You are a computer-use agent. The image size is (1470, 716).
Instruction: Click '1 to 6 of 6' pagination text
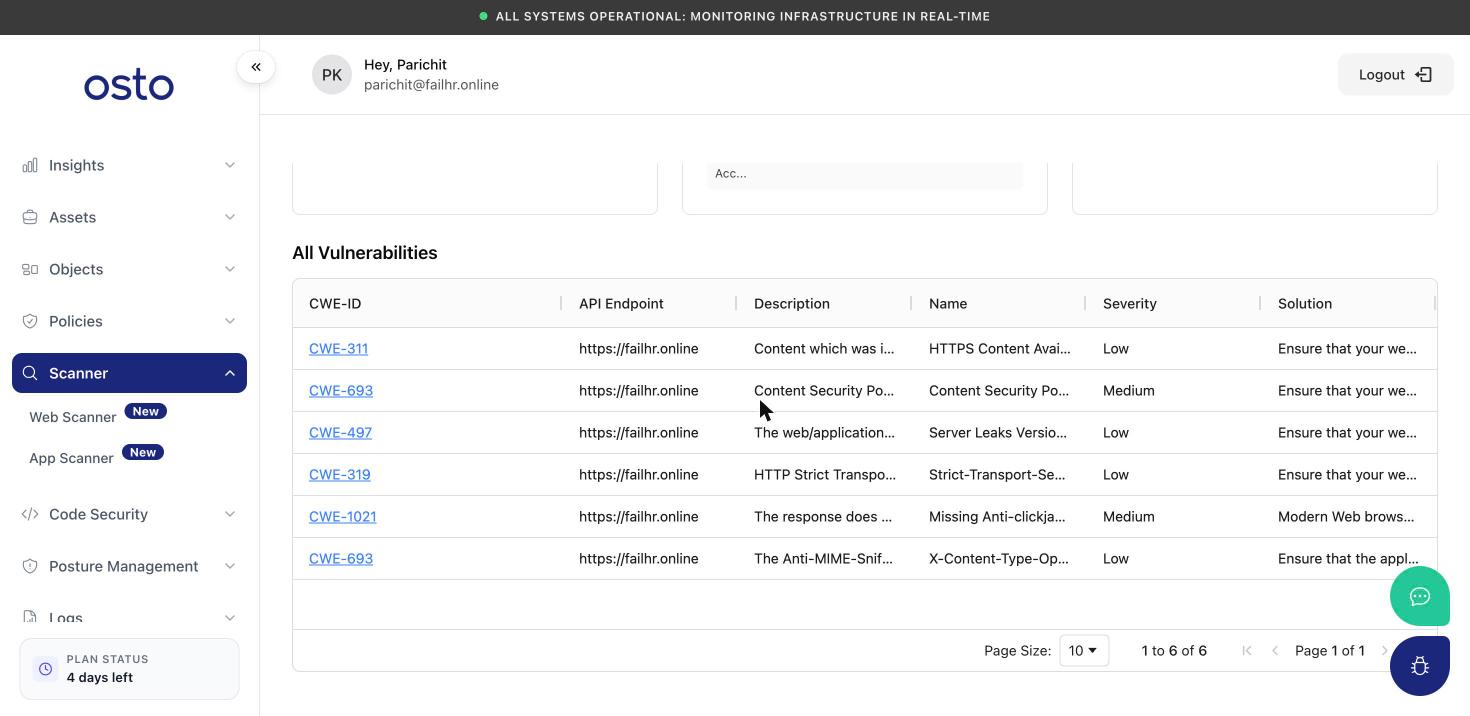(1174, 651)
